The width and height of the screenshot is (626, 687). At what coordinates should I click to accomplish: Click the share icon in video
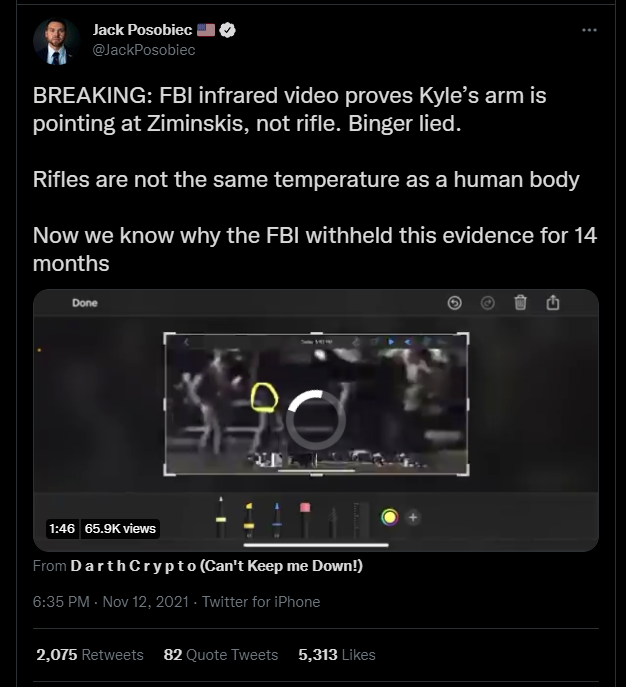click(x=553, y=302)
